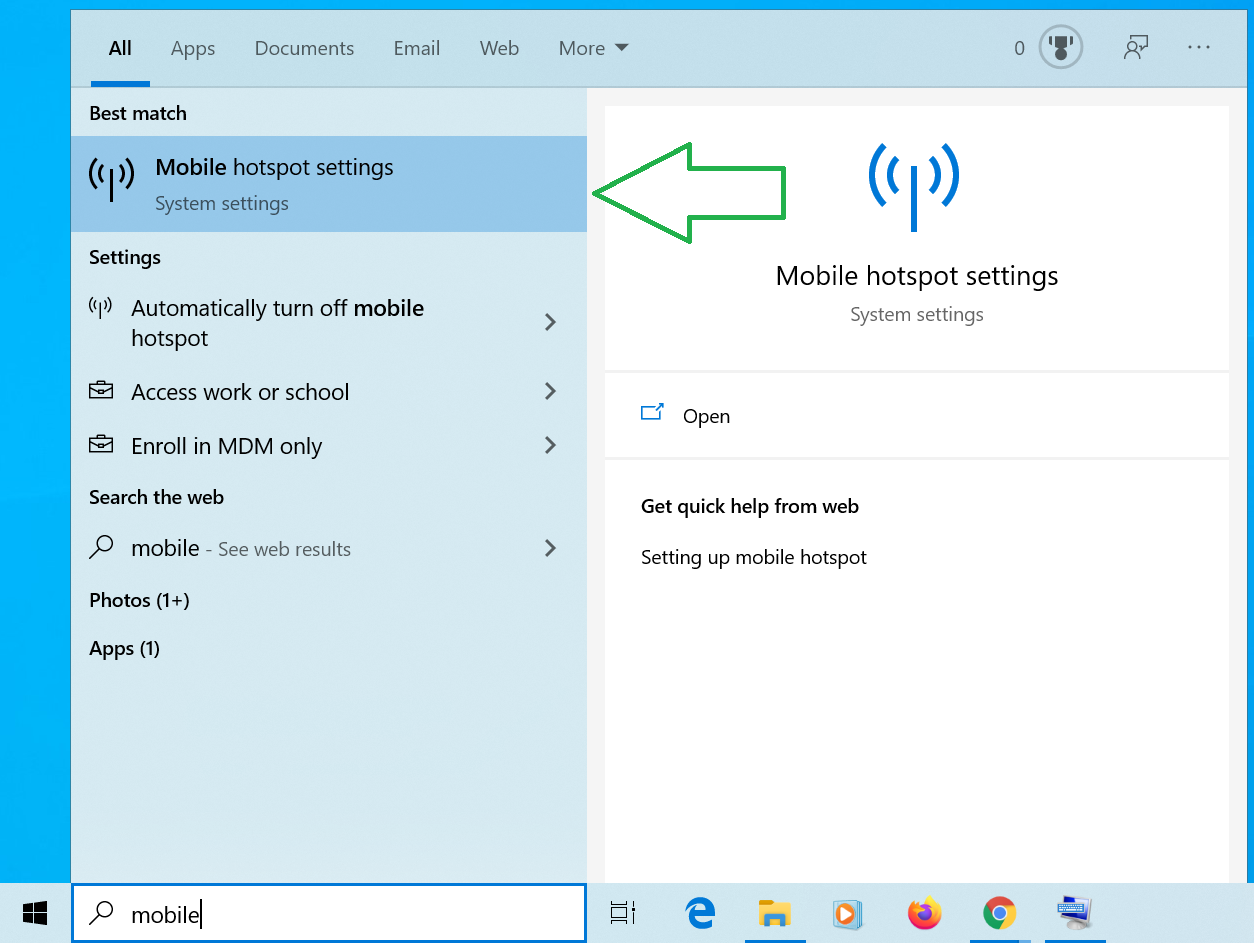Switch to the Documents search tab
The image size is (1254, 943).
(x=304, y=48)
